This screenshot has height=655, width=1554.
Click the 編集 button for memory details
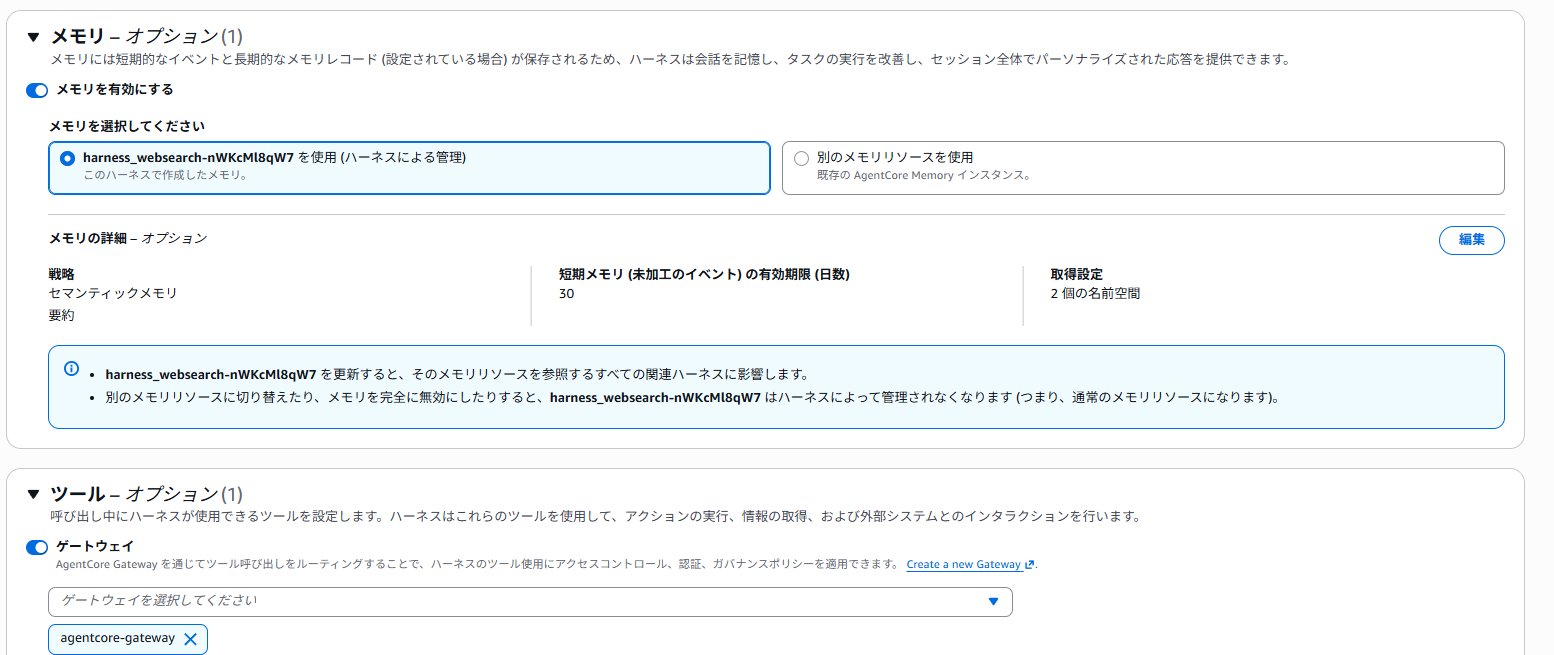pos(1471,240)
